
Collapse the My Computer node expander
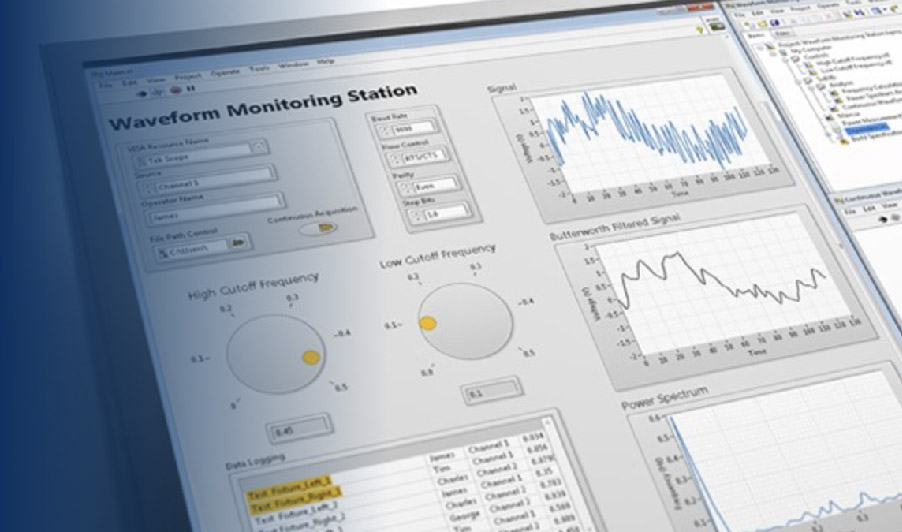tap(774, 52)
